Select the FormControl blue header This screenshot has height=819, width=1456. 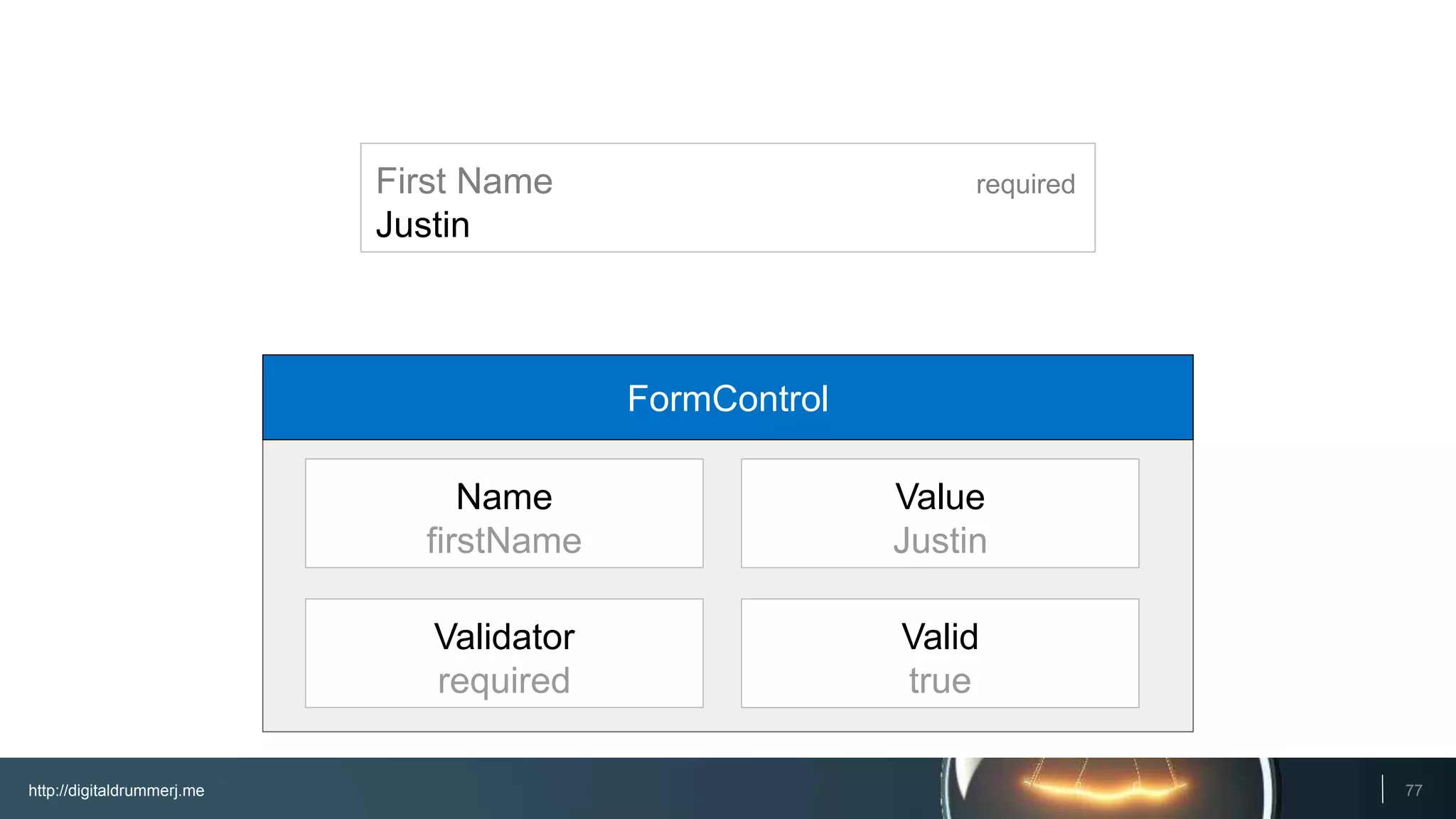point(728,397)
